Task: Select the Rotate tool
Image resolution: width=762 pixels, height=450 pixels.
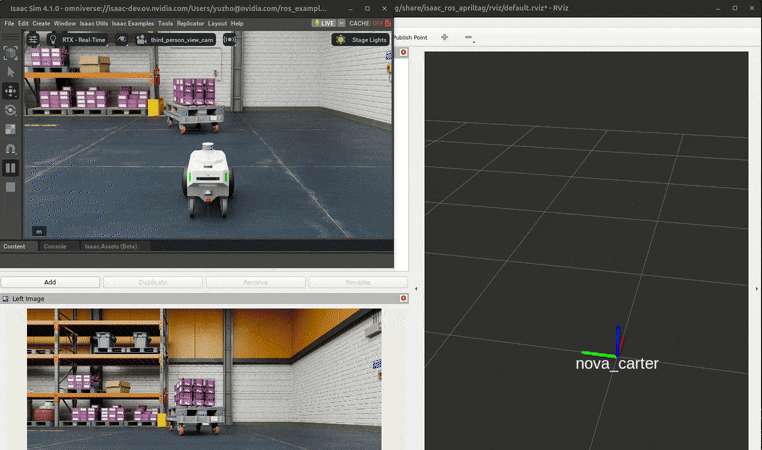Action: pyautogui.click(x=11, y=110)
